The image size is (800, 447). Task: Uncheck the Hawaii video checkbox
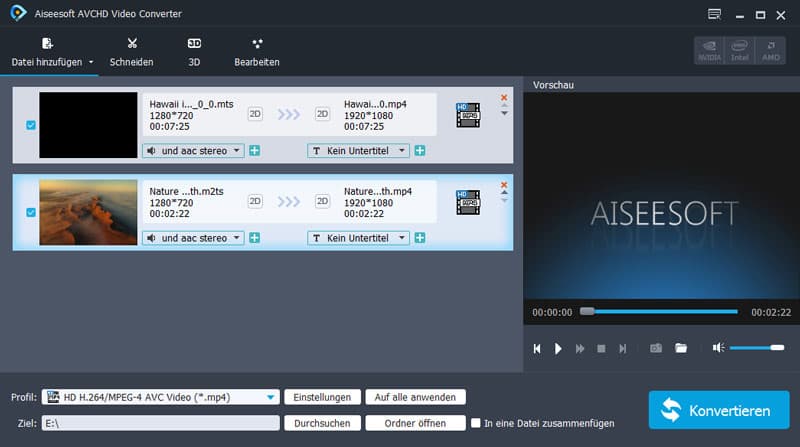[x=31, y=125]
